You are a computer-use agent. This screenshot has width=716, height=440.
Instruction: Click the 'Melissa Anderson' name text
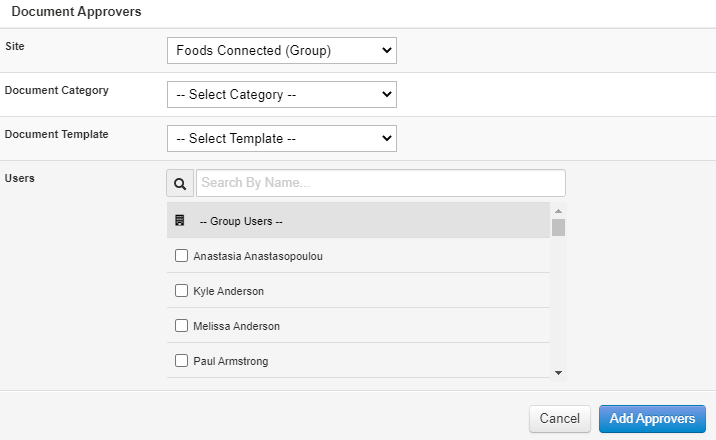[x=237, y=326]
